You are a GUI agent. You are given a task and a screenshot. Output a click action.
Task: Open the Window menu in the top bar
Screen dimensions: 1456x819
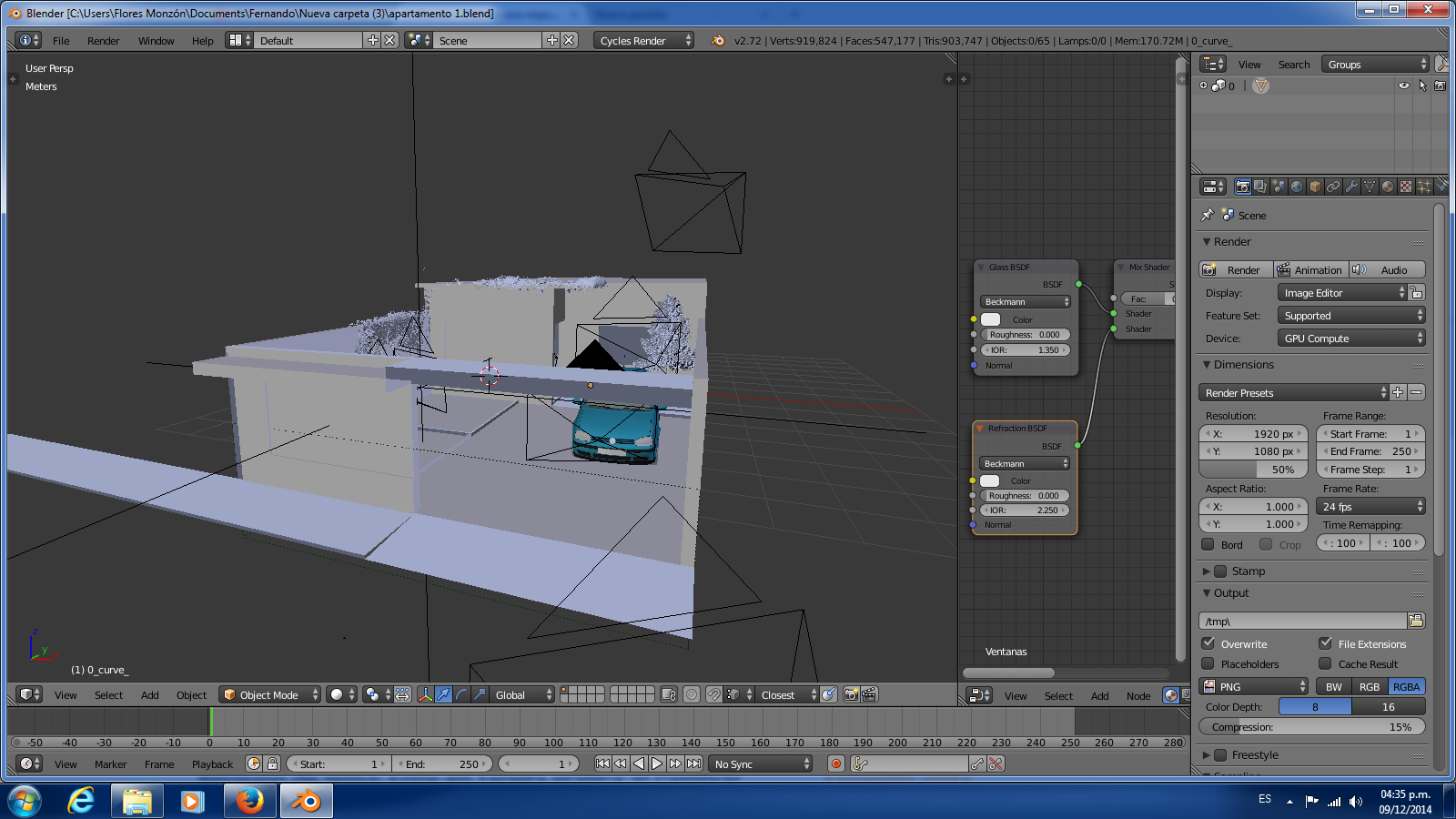coord(156,41)
